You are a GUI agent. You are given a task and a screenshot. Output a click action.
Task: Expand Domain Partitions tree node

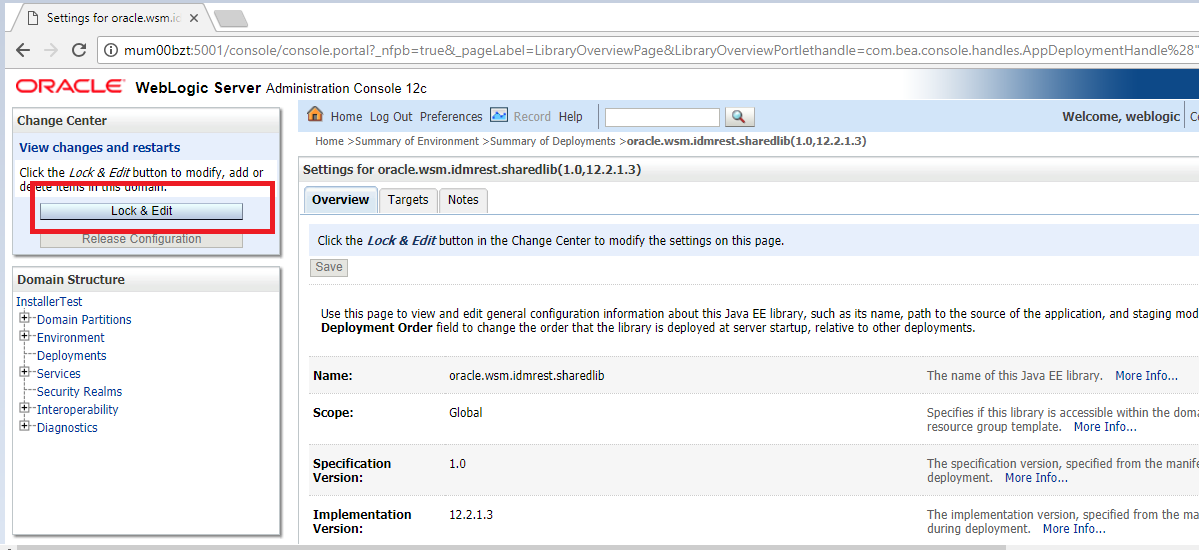point(24,318)
